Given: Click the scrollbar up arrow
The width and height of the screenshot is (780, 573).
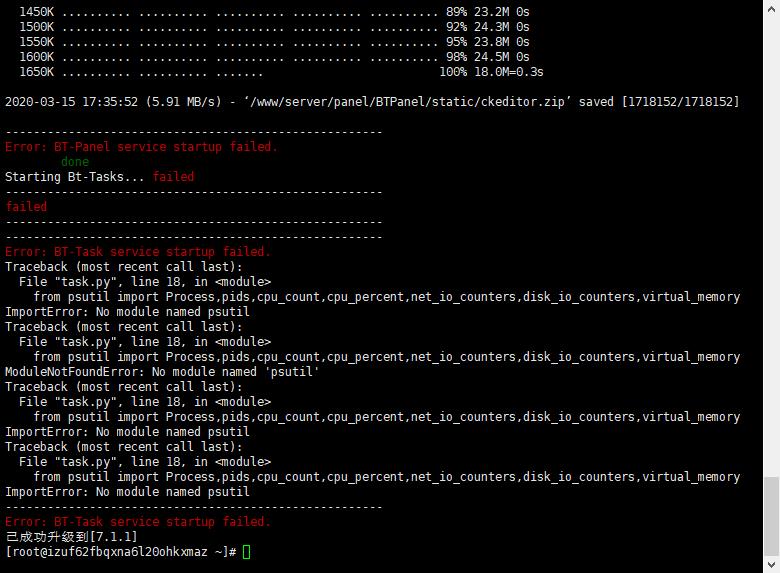Looking at the screenshot, I should (771, 7).
